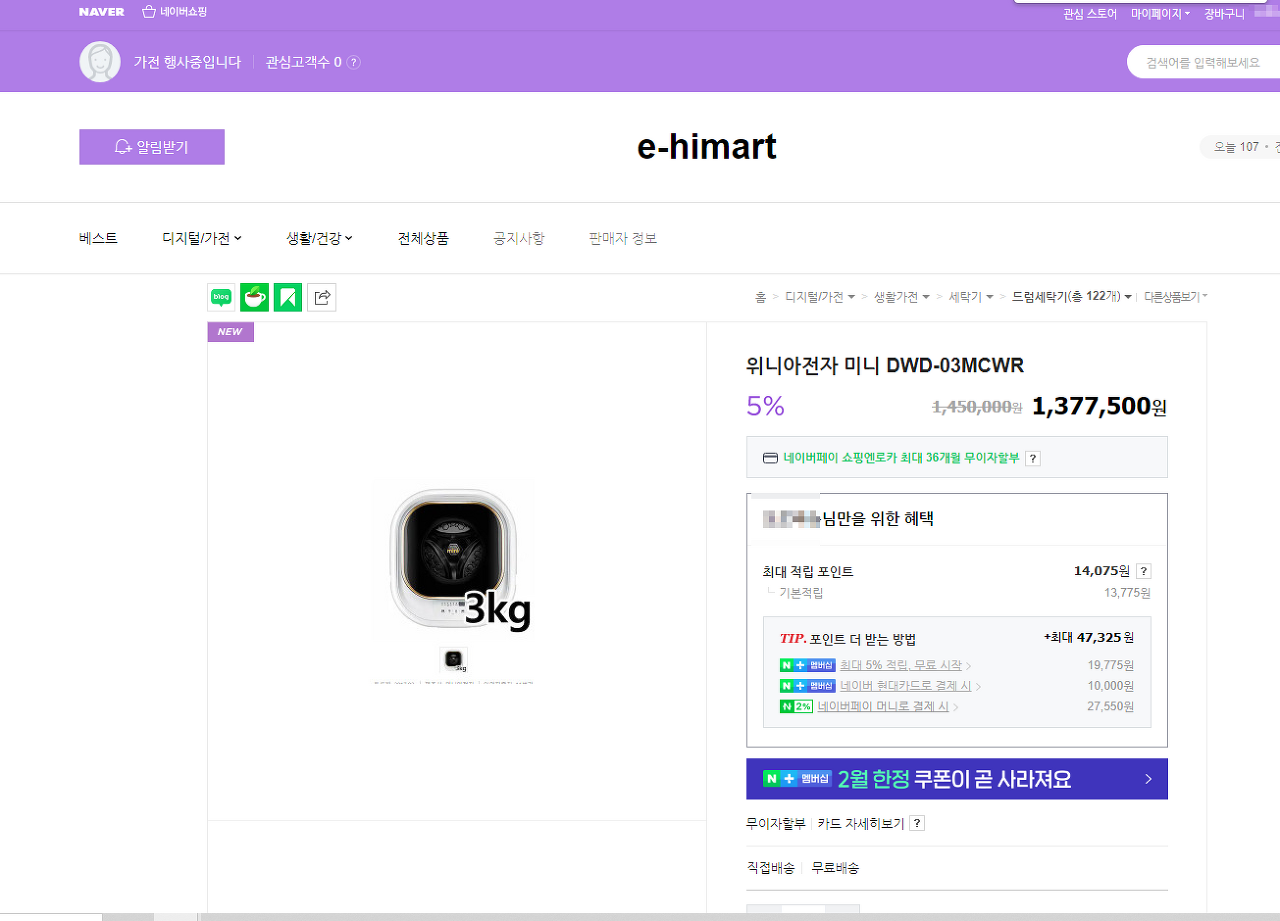Open 장바구니 cart link
This screenshot has width=1280, height=921.
click(1224, 14)
